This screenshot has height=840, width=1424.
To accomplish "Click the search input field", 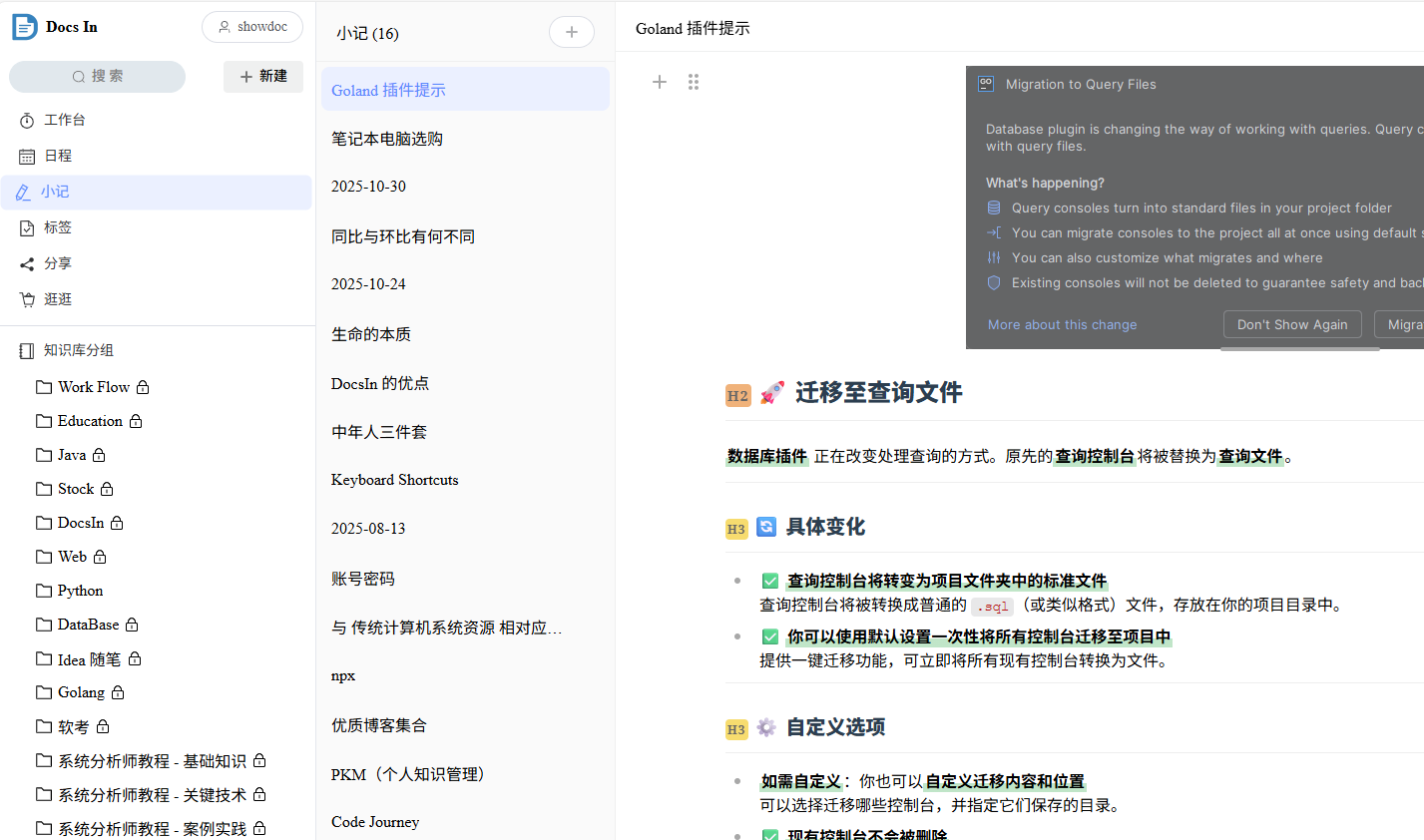I will 98,76.
